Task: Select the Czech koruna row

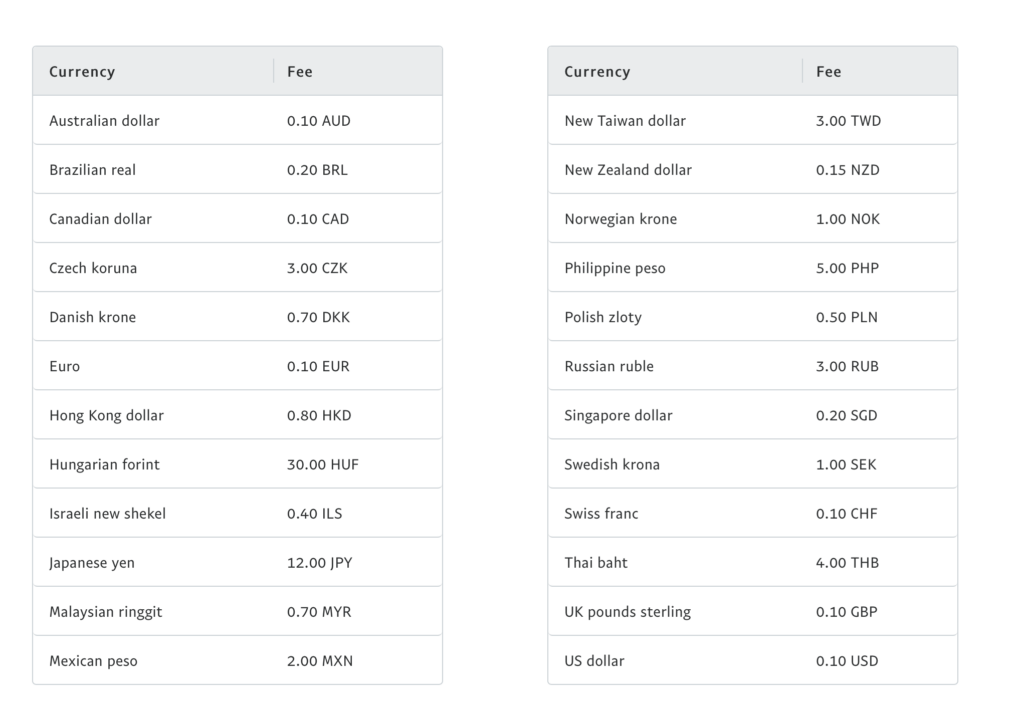Action: tap(238, 268)
